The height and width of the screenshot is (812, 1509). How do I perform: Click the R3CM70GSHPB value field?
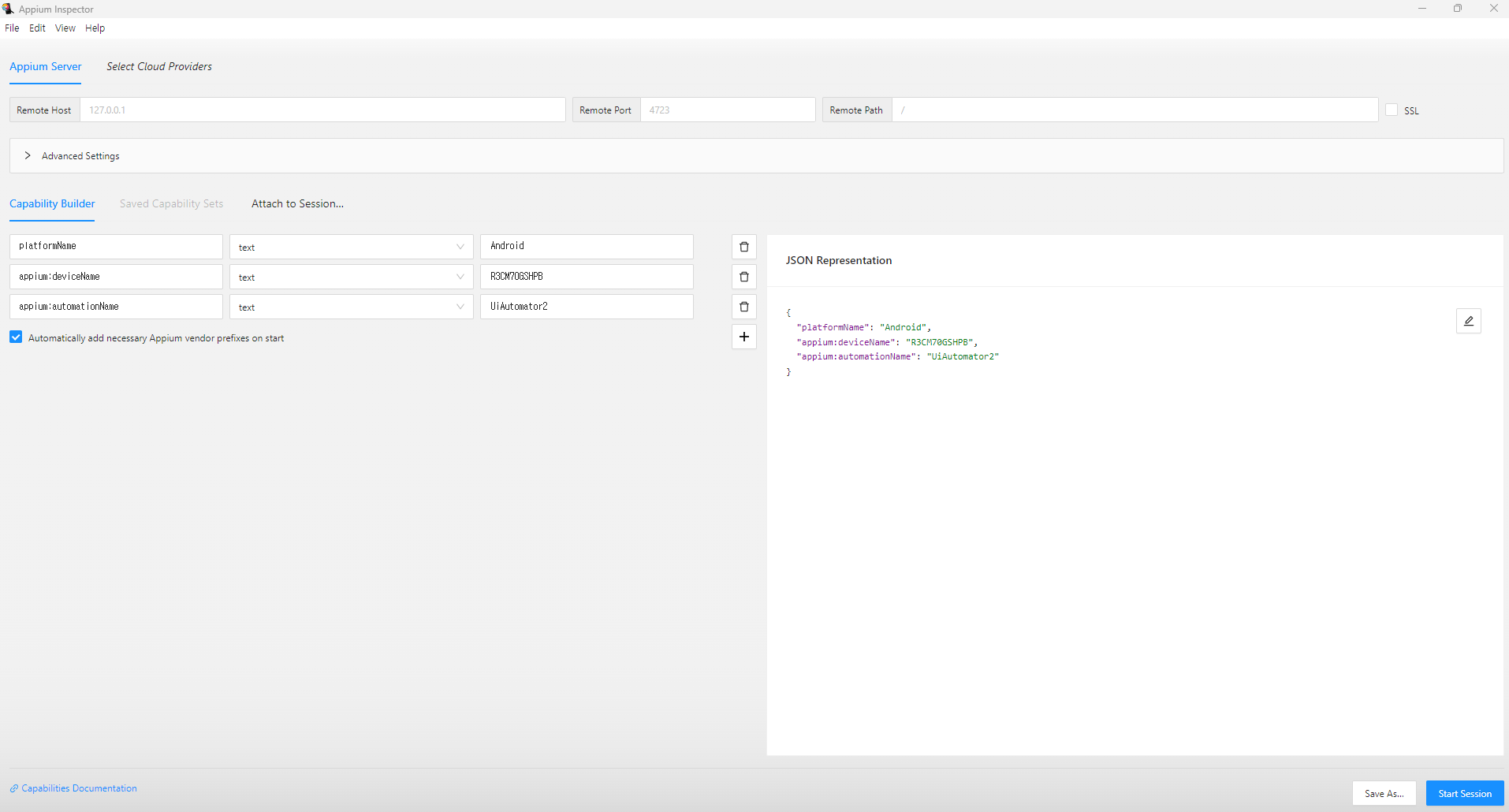587,277
